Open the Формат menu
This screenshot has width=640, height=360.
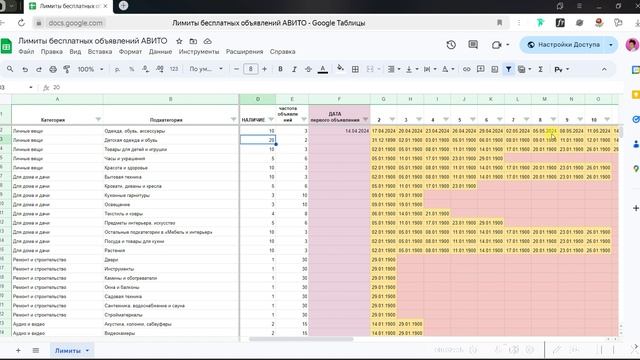click(x=130, y=52)
